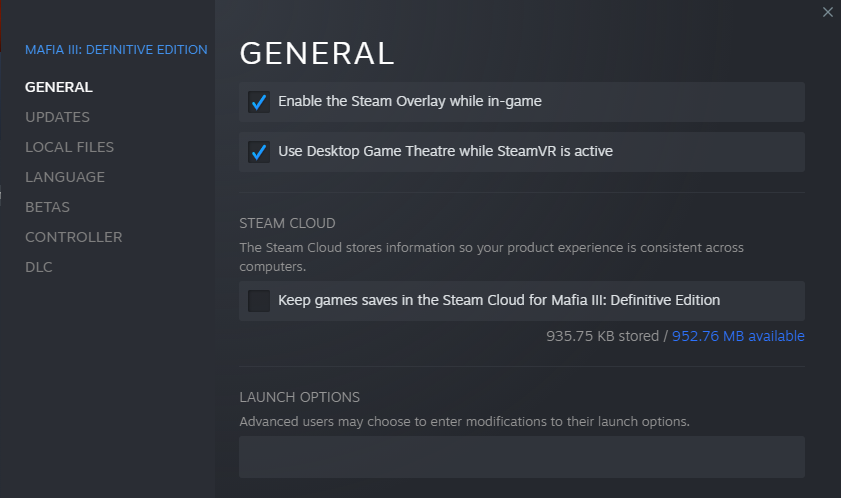Show the CONTROLLER settings
The width and height of the screenshot is (841, 498).
[74, 237]
